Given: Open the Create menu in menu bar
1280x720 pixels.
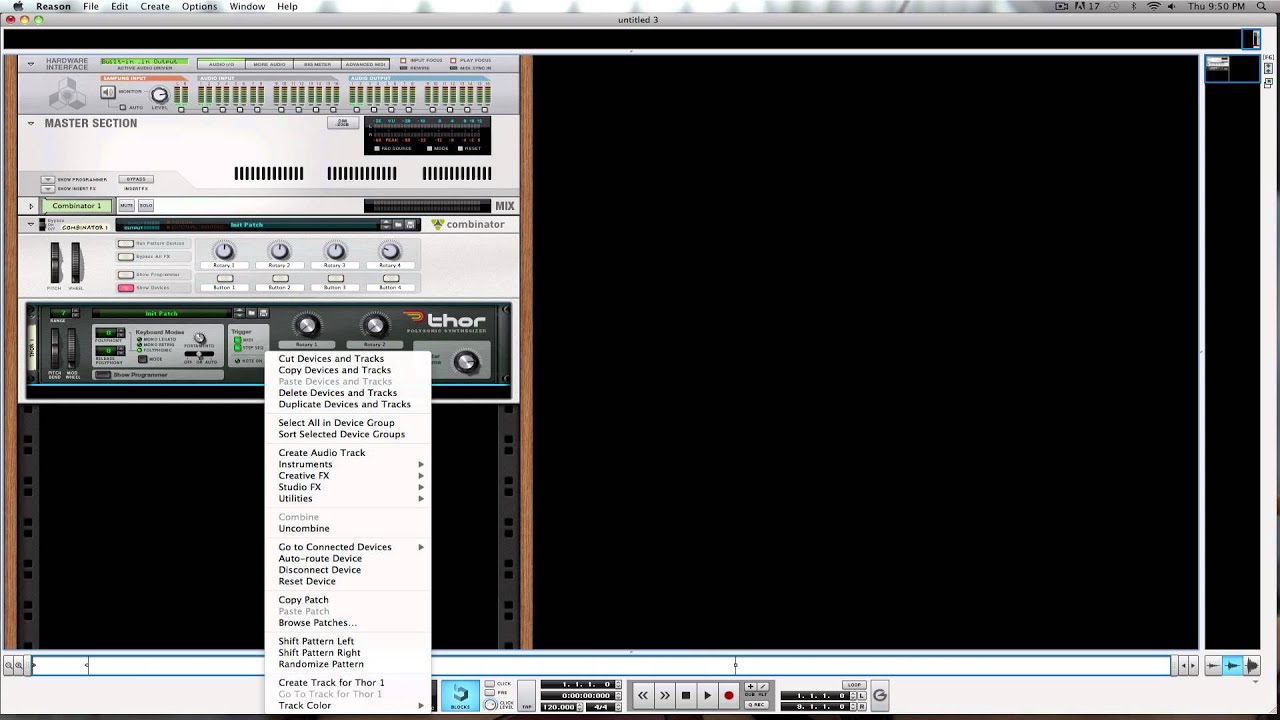Looking at the screenshot, I should [154, 6].
